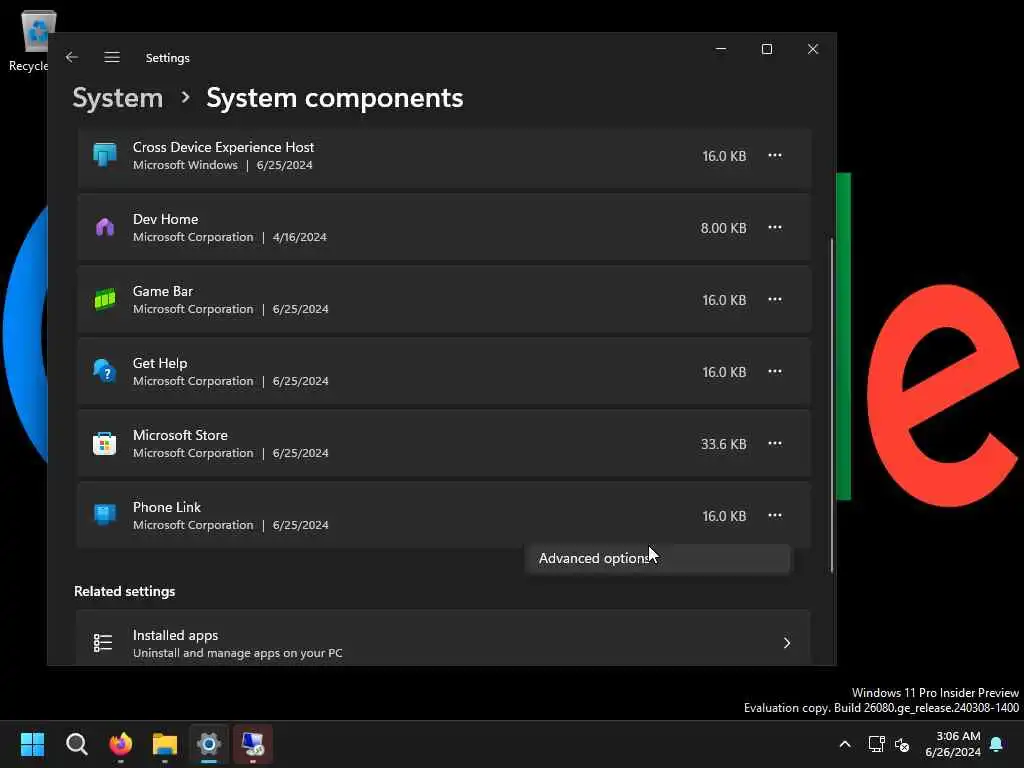Click the Get Help app icon
The width and height of the screenshot is (1024, 768).
pos(104,371)
